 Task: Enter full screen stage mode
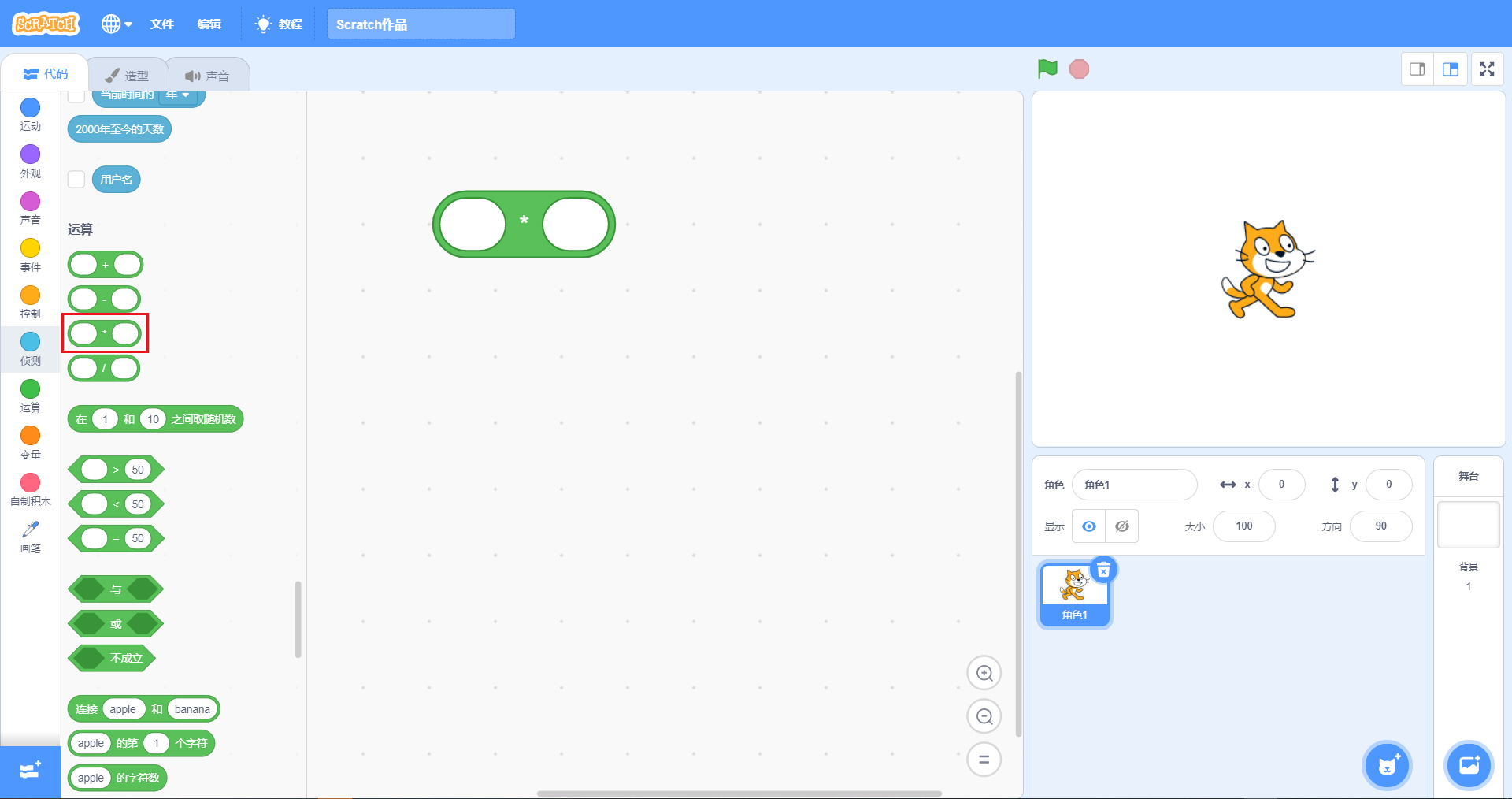[1487, 69]
